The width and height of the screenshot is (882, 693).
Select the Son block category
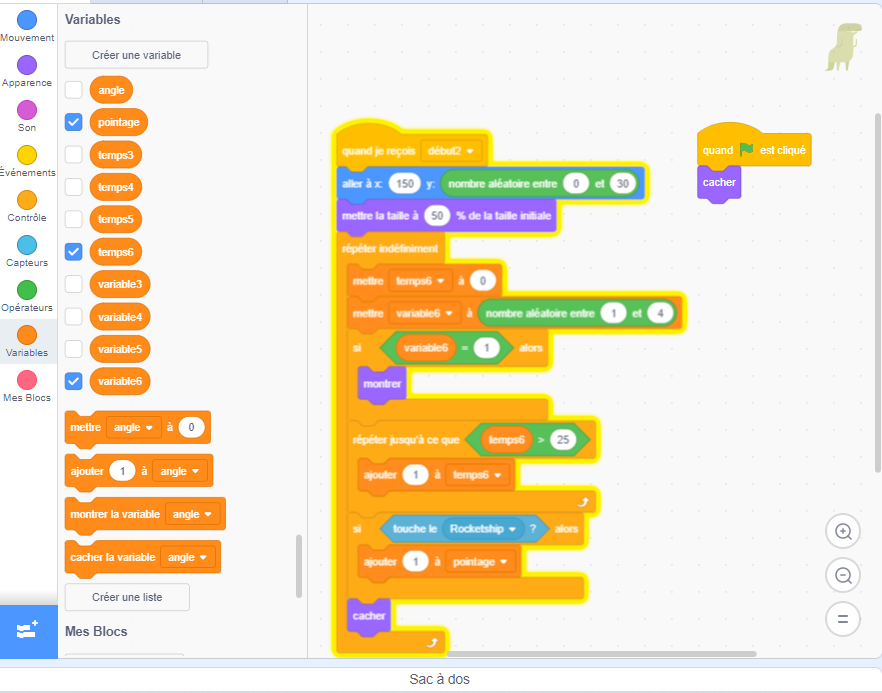click(27, 116)
